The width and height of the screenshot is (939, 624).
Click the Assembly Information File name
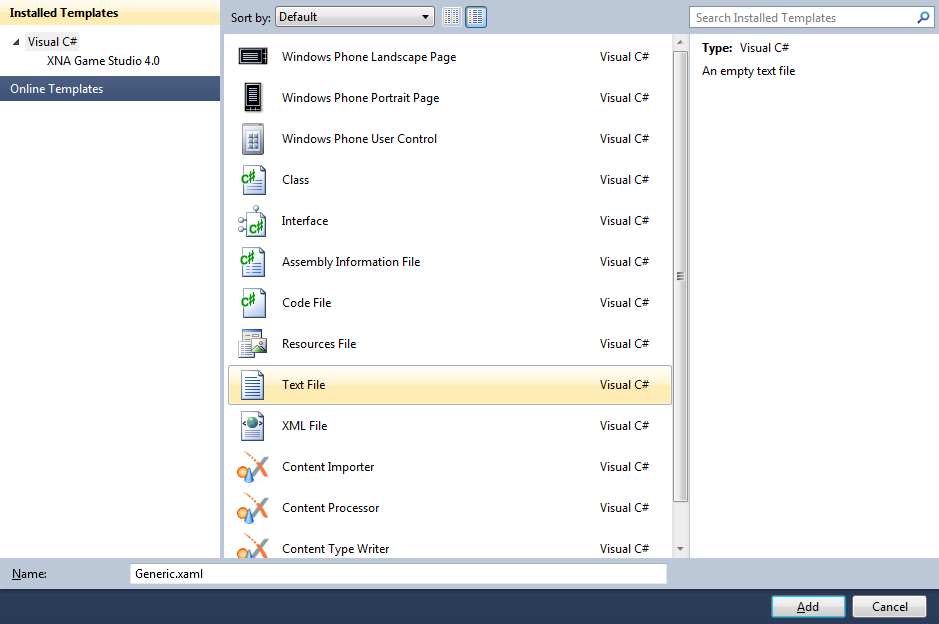351,262
